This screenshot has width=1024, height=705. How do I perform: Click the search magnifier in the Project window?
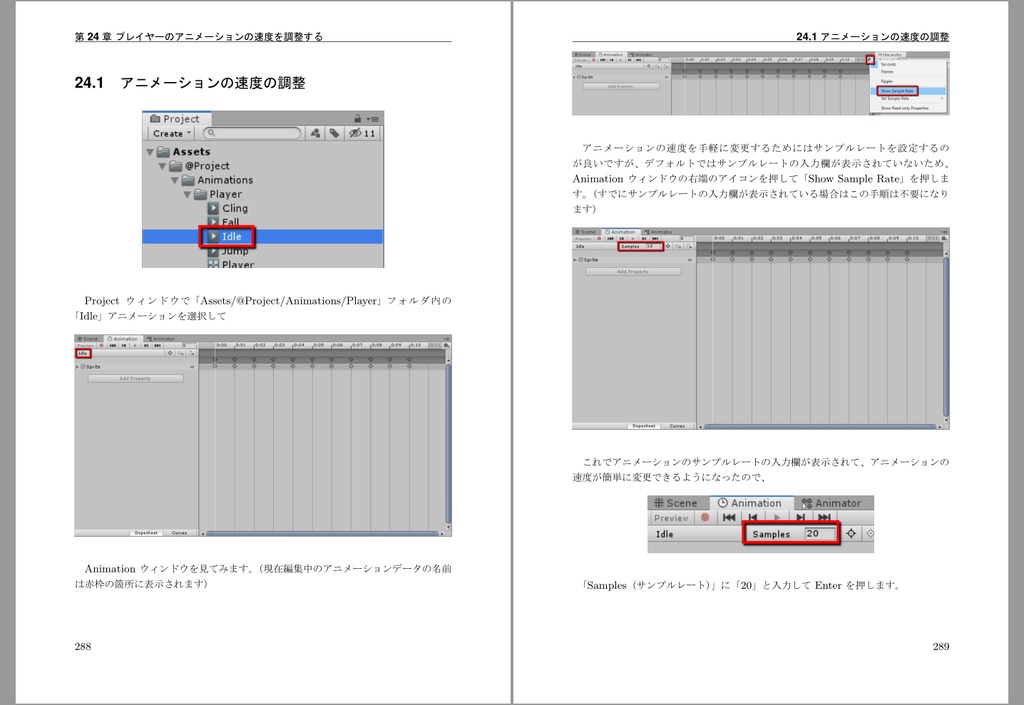211,132
